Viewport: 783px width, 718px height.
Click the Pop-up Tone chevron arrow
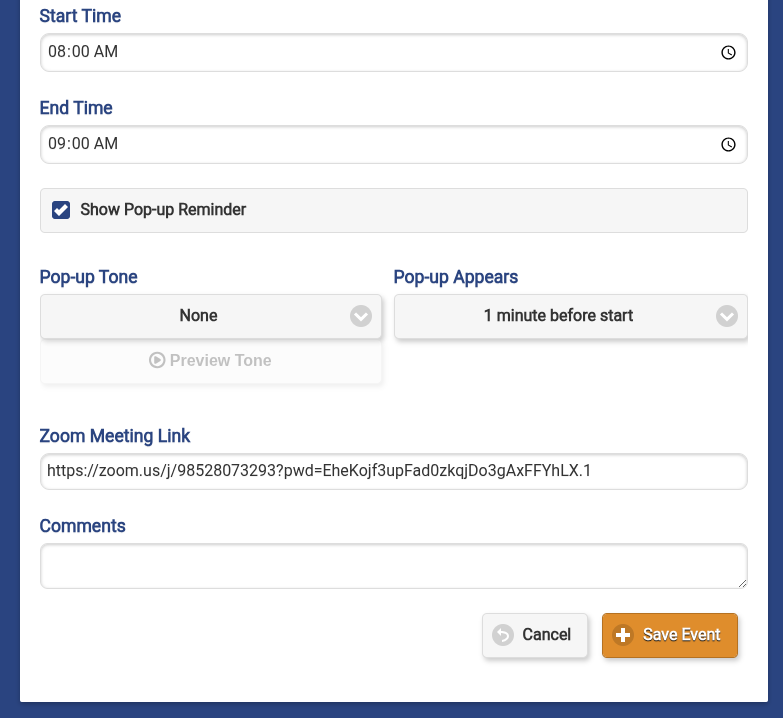(x=361, y=316)
